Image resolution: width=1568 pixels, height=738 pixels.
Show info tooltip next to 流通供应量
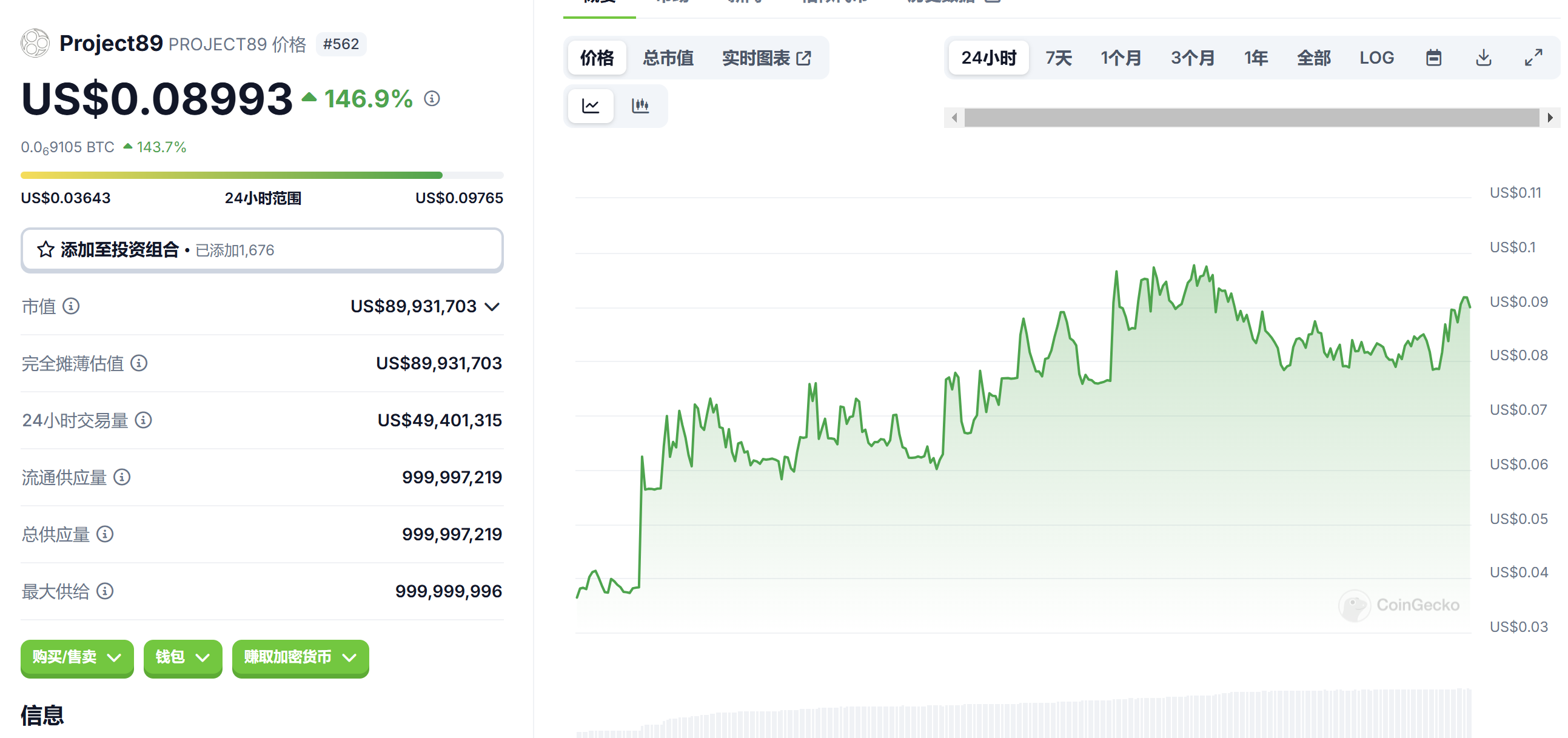tap(122, 477)
